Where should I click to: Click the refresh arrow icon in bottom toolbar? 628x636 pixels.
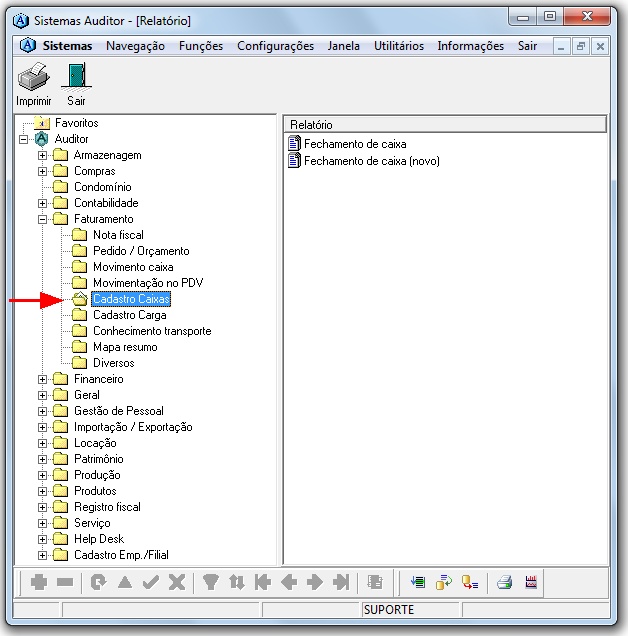point(98,582)
